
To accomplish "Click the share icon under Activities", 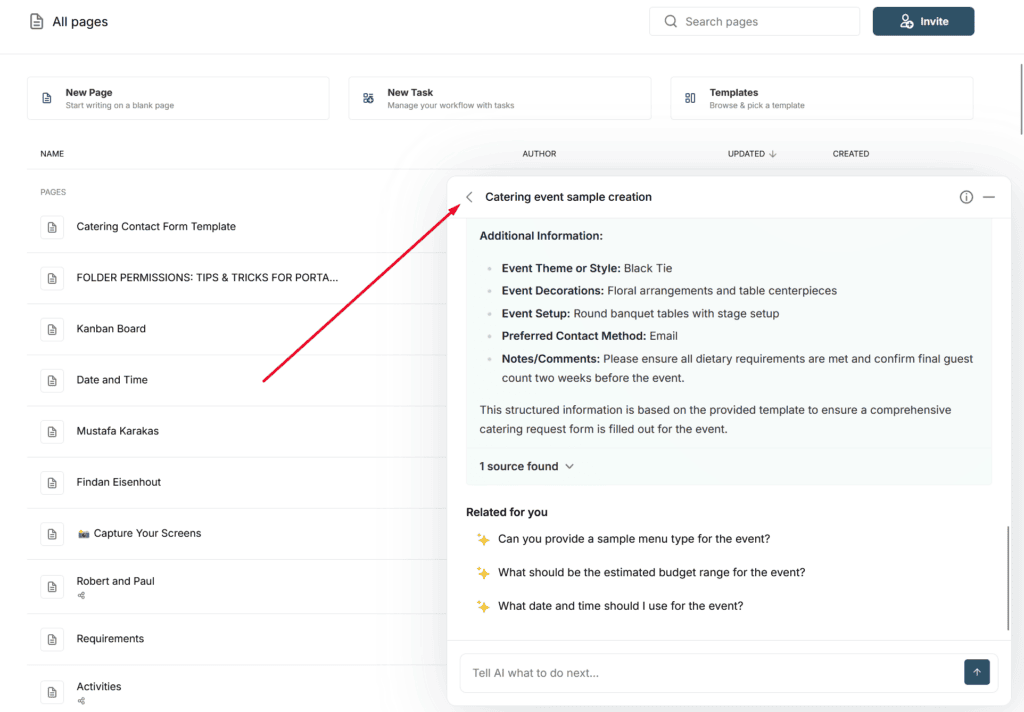I will click(81, 701).
